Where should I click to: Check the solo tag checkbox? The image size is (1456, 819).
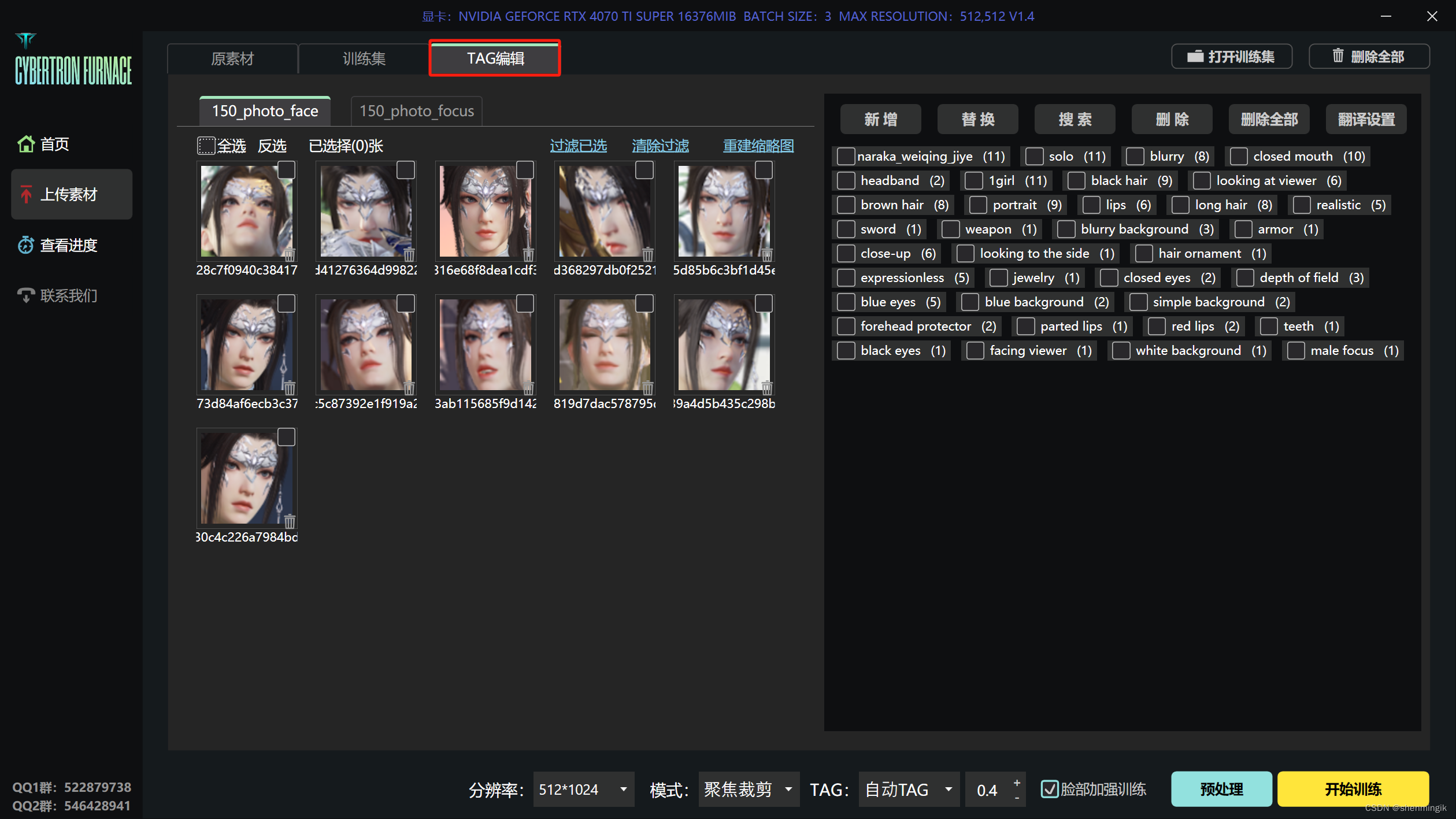click(x=1034, y=156)
